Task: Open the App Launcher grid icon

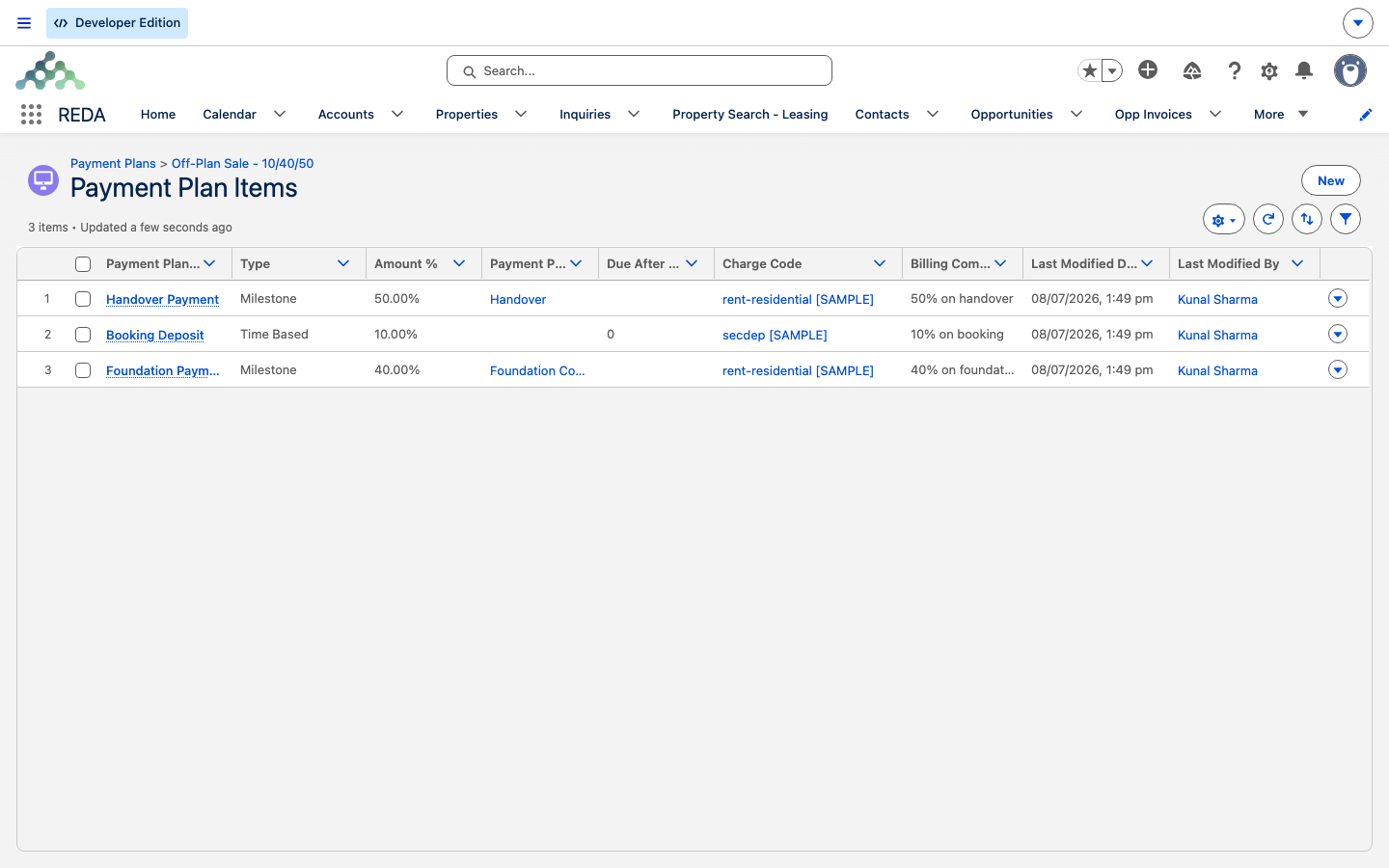Action: tap(31, 115)
